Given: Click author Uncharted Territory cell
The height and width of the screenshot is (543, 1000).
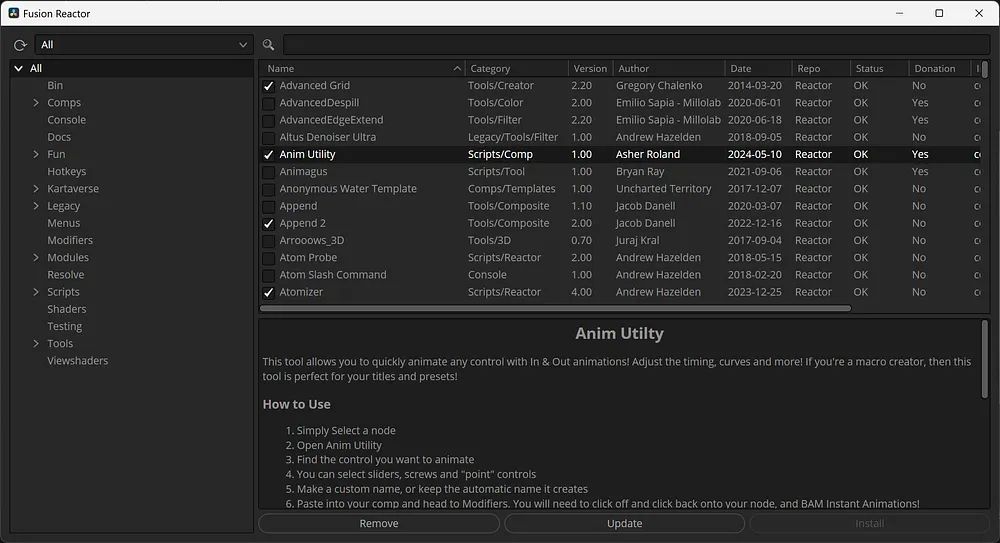Looking at the screenshot, I should tap(663, 189).
